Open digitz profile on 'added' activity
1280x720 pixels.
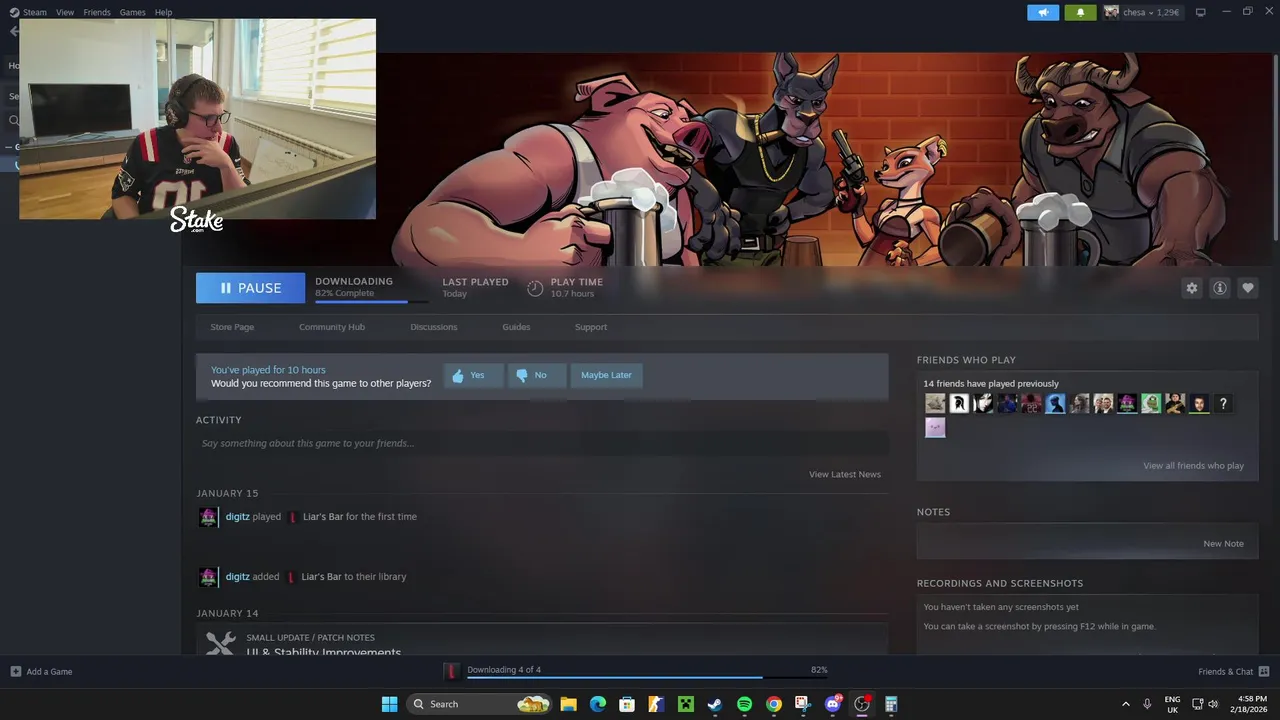(x=237, y=577)
